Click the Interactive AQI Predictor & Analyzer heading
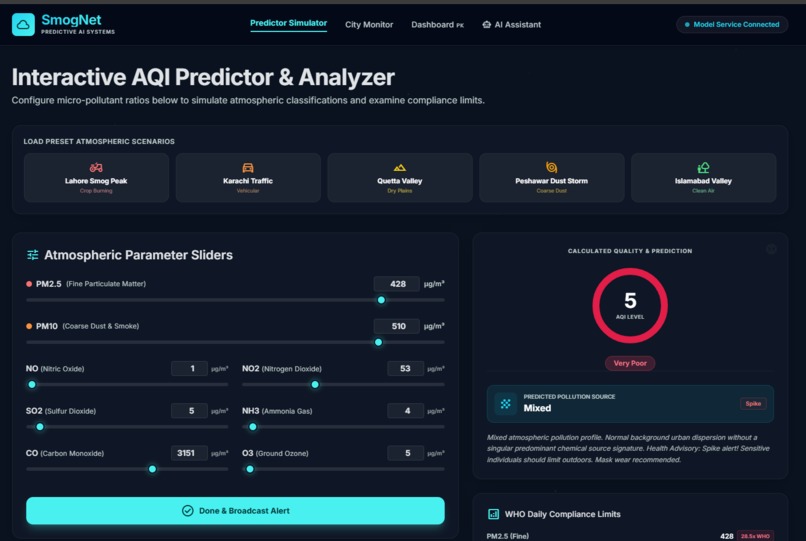 pyautogui.click(x=203, y=77)
